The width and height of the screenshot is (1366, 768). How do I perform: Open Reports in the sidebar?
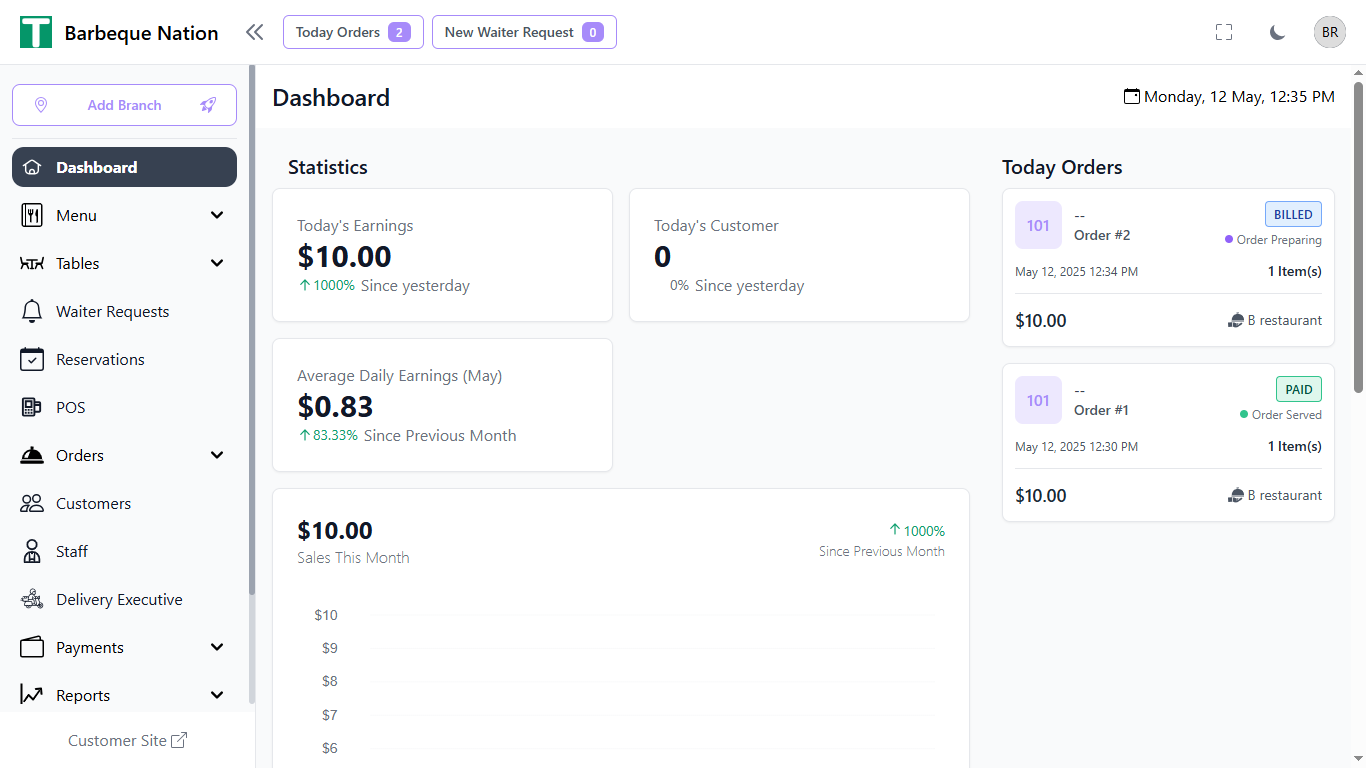[x=83, y=695]
